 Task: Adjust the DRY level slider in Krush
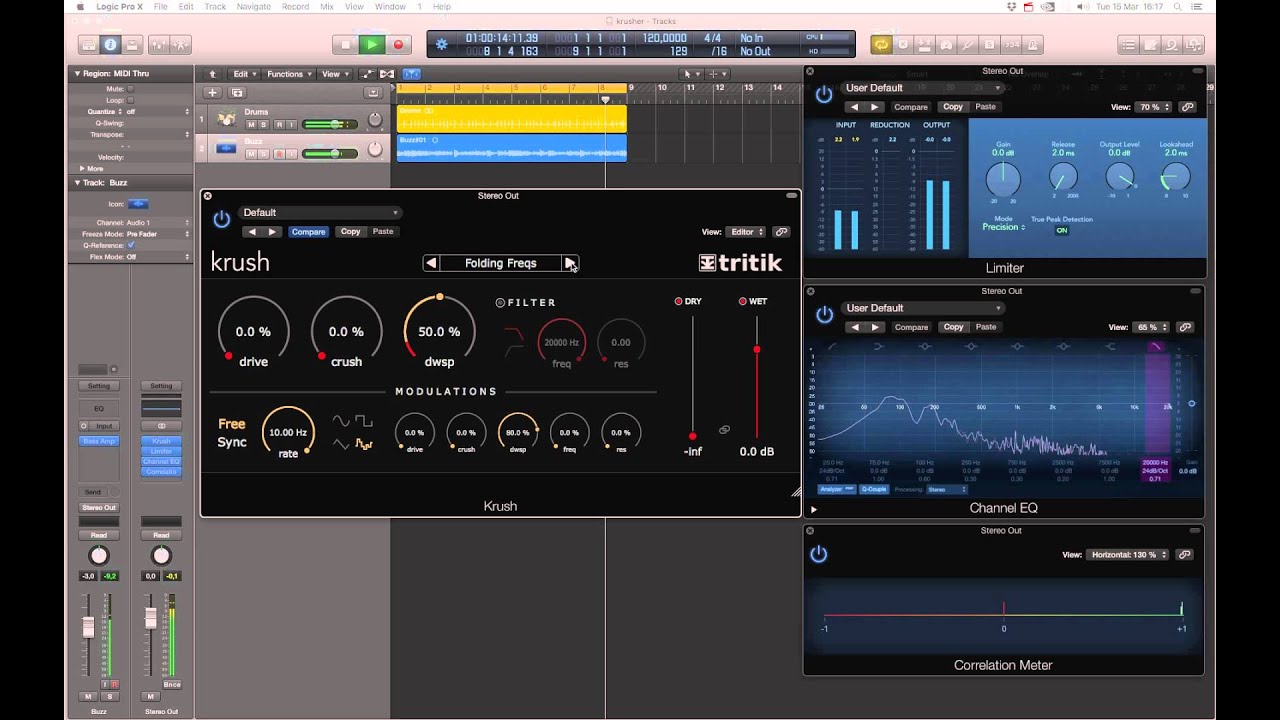pyautogui.click(x=692, y=377)
